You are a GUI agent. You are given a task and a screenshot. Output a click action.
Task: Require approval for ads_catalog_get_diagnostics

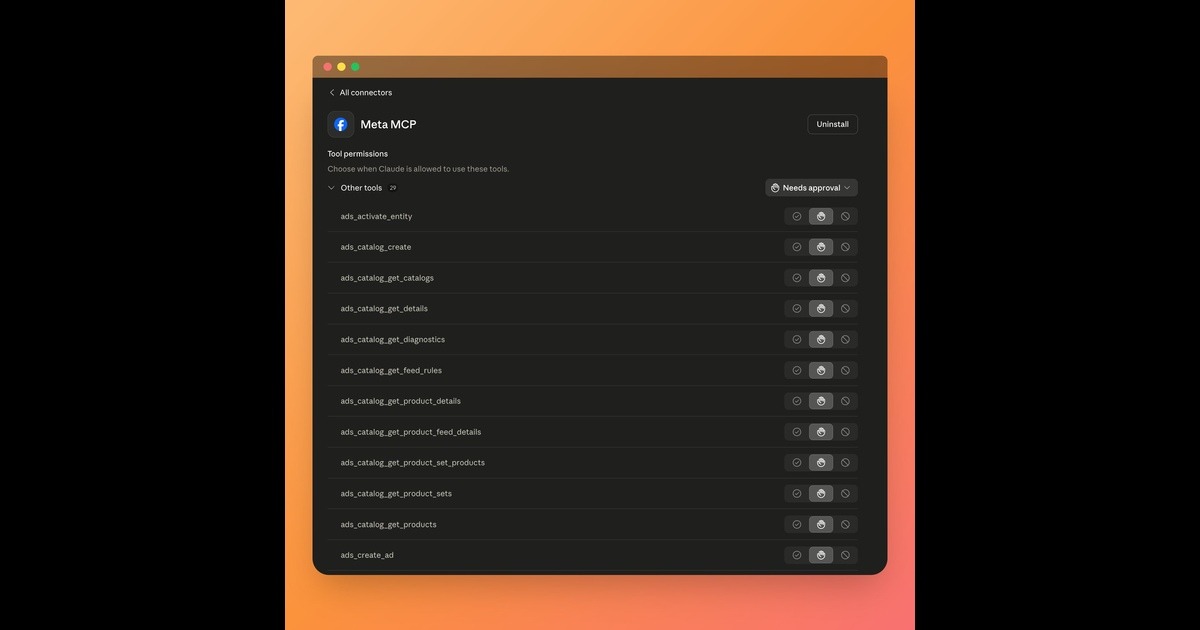click(x=821, y=339)
